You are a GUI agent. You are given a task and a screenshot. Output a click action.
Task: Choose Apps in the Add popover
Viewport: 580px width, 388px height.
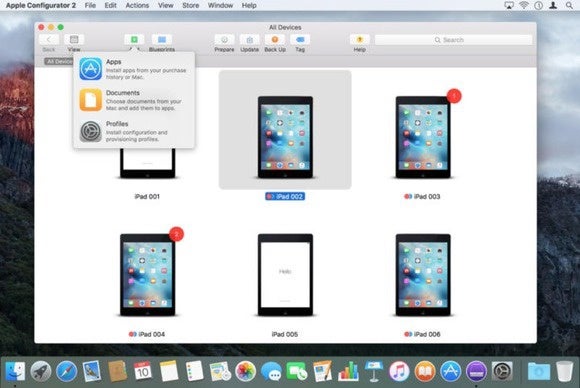[x=134, y=69]
